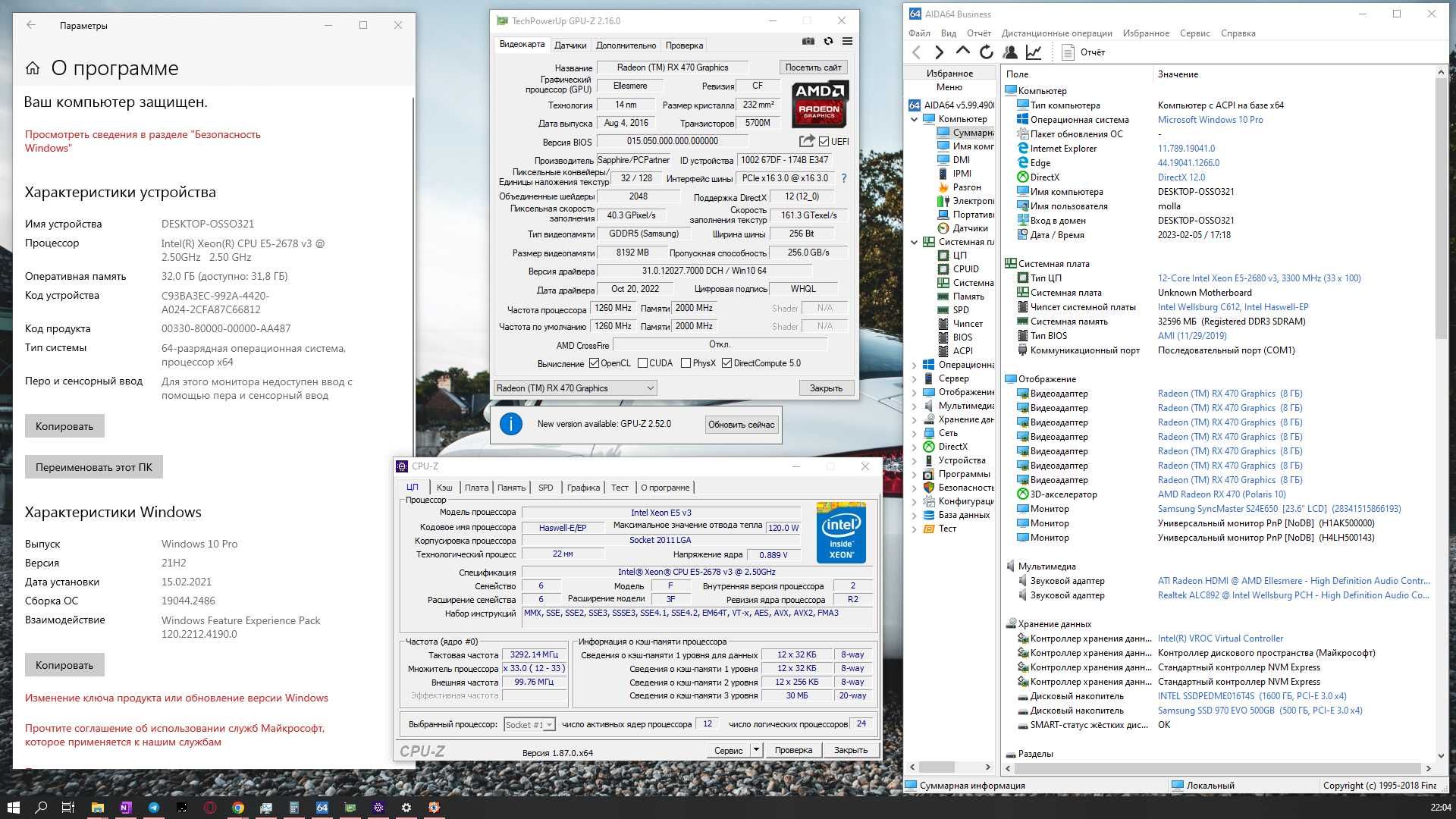
Task: Click the Отчёт report toolbar button in AIDA64
Action: click(1083, 52)
